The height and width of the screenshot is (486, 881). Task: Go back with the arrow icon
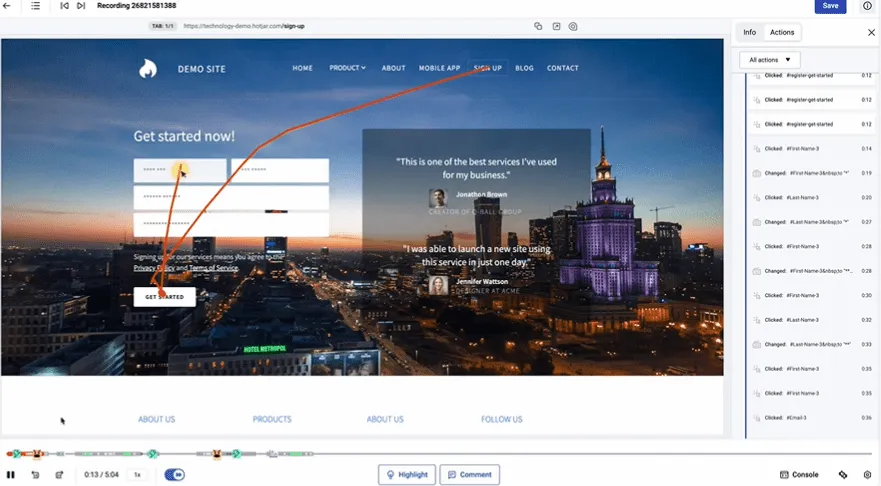click(7, 6)
